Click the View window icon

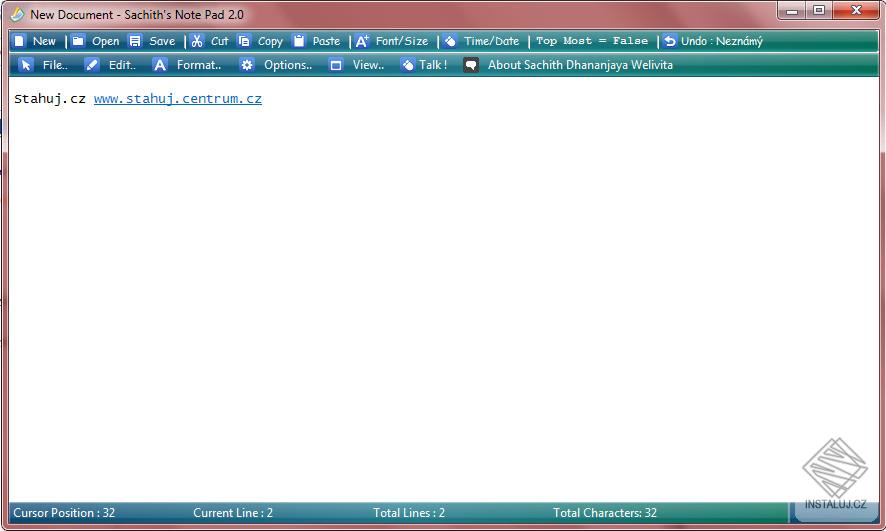tap(336, 65)
